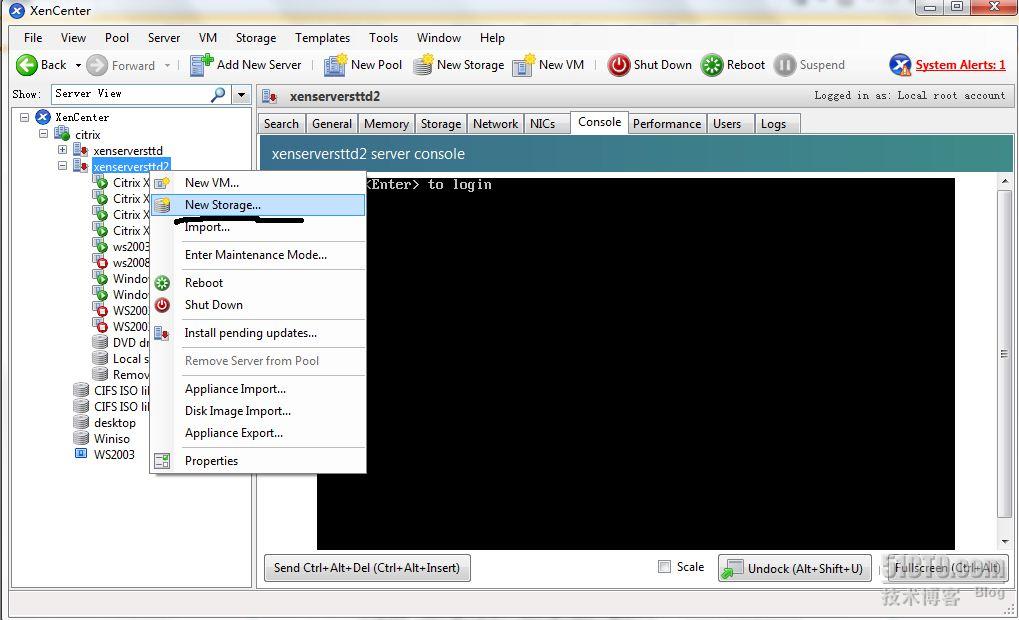Click Send Ctrl+Alt+Del button

[367, 567]
